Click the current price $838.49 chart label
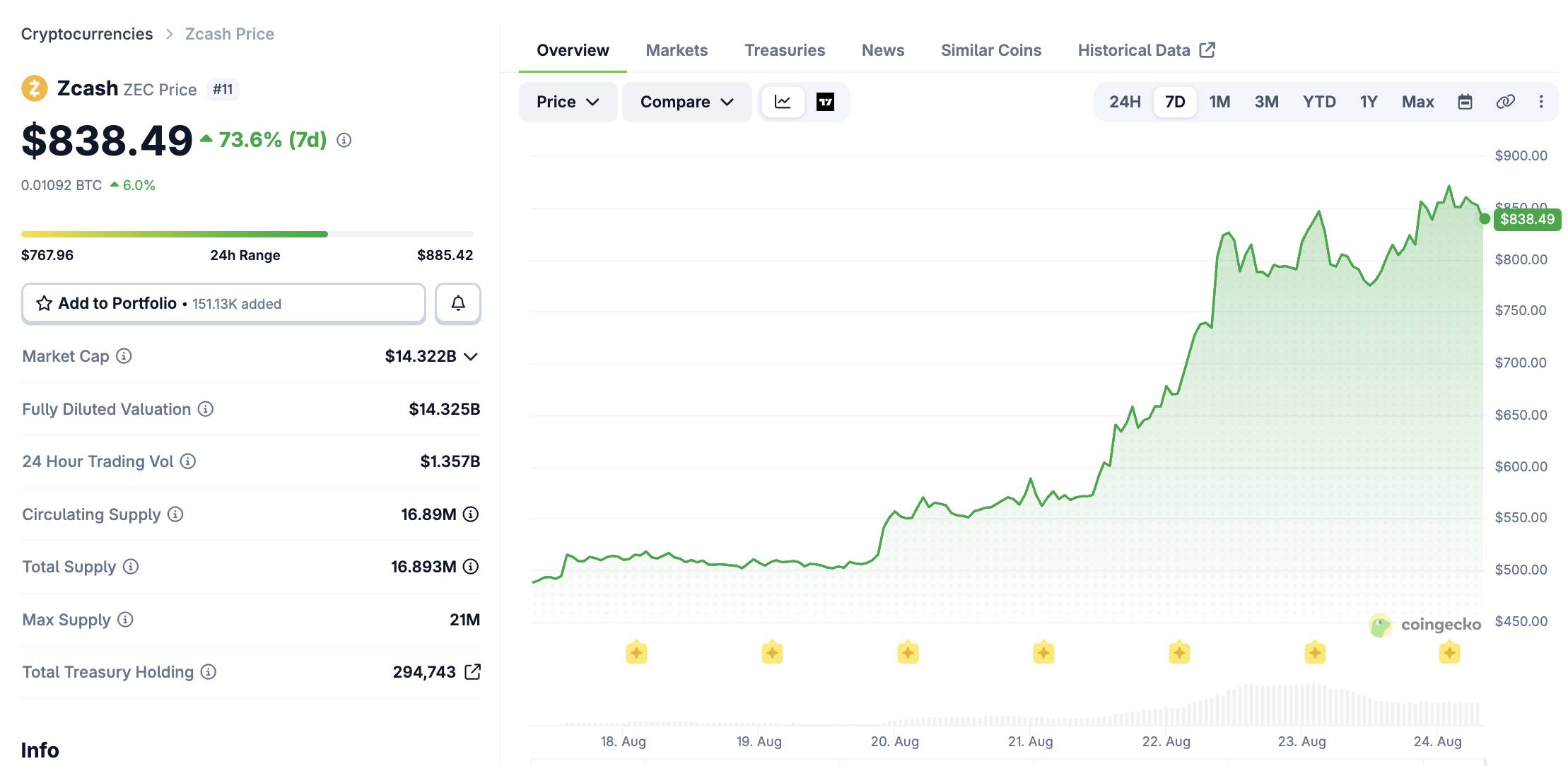 click(x=1527, y=219)
